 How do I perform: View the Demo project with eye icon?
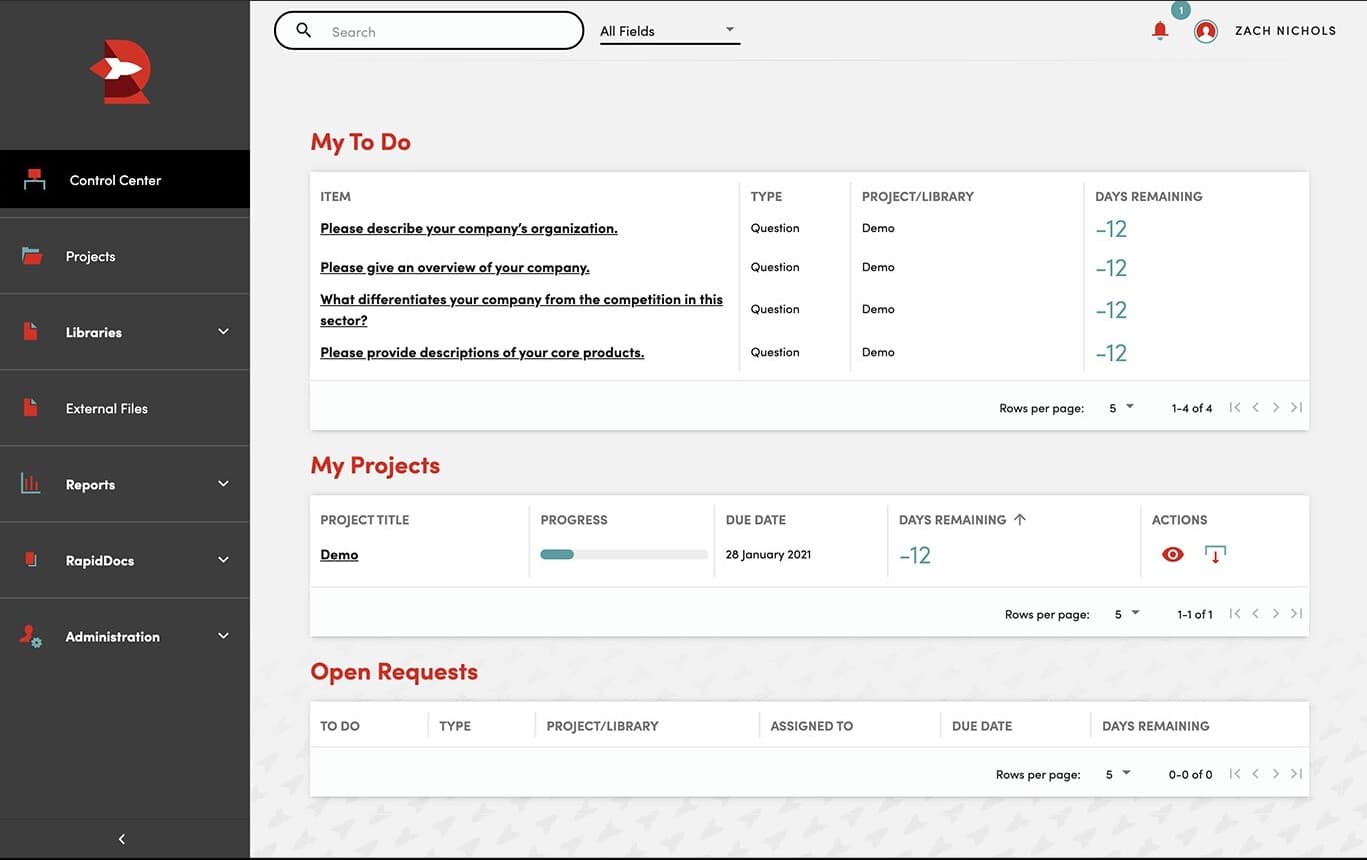pyautogui.click(x=1173, y=554)
